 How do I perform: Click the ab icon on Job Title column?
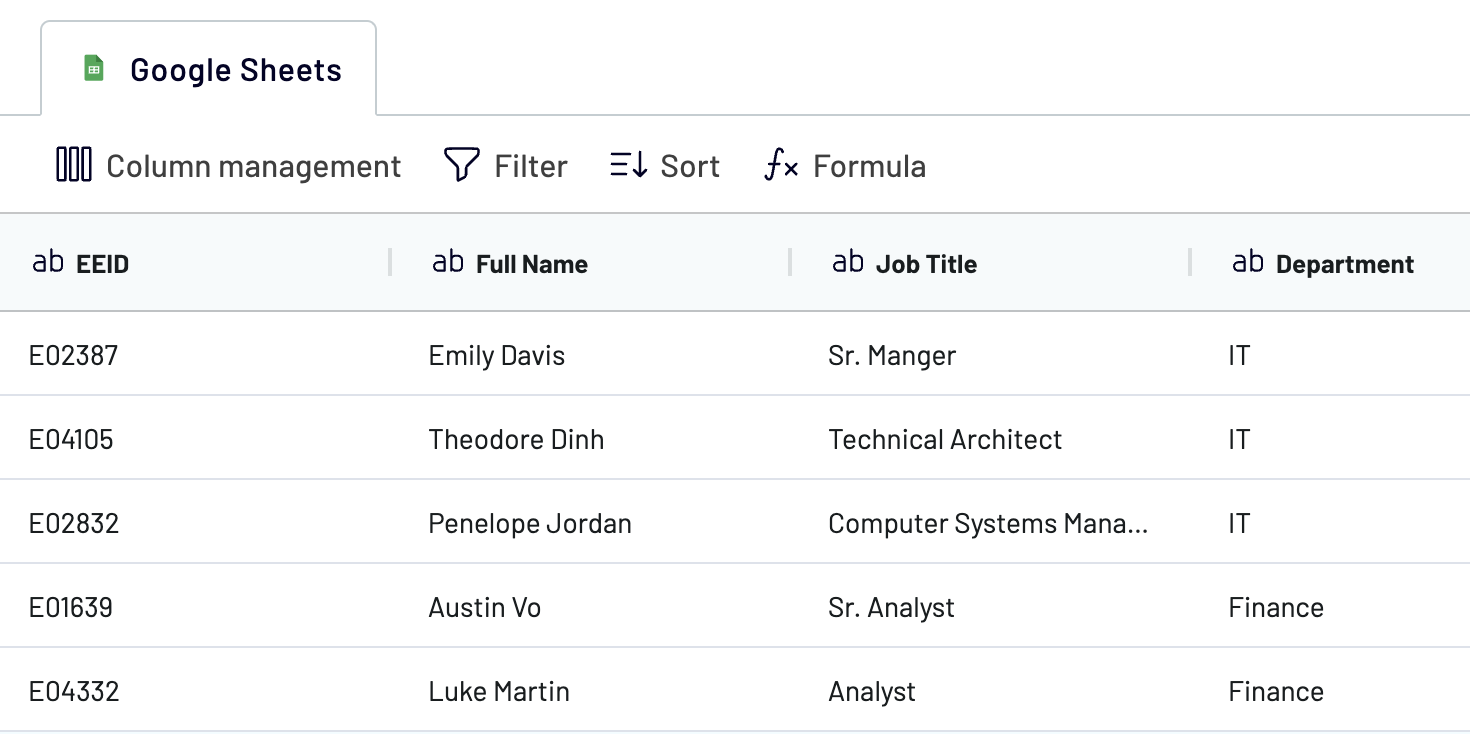(847, 262)
